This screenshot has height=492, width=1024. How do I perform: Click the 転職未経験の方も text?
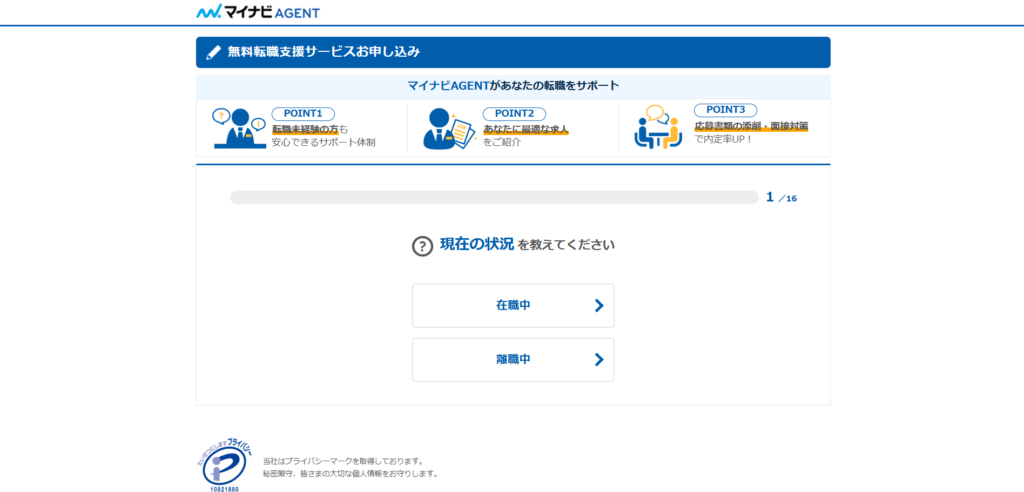tap(310, 129)
